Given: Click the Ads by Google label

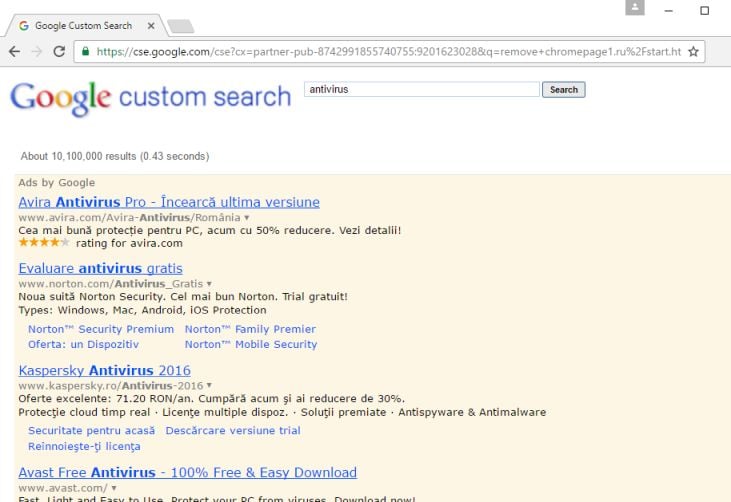Looking at the screenshot, I should click(x=56, y=183).
